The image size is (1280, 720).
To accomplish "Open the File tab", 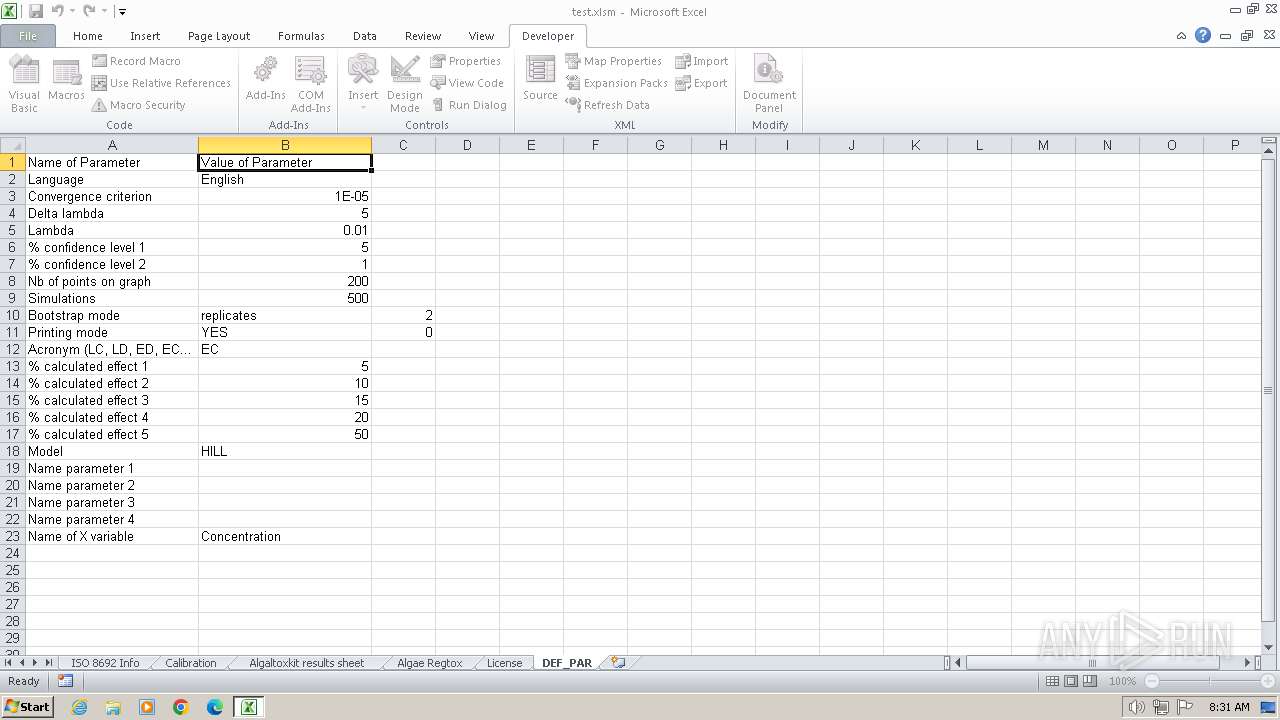I will click(28, 36).
